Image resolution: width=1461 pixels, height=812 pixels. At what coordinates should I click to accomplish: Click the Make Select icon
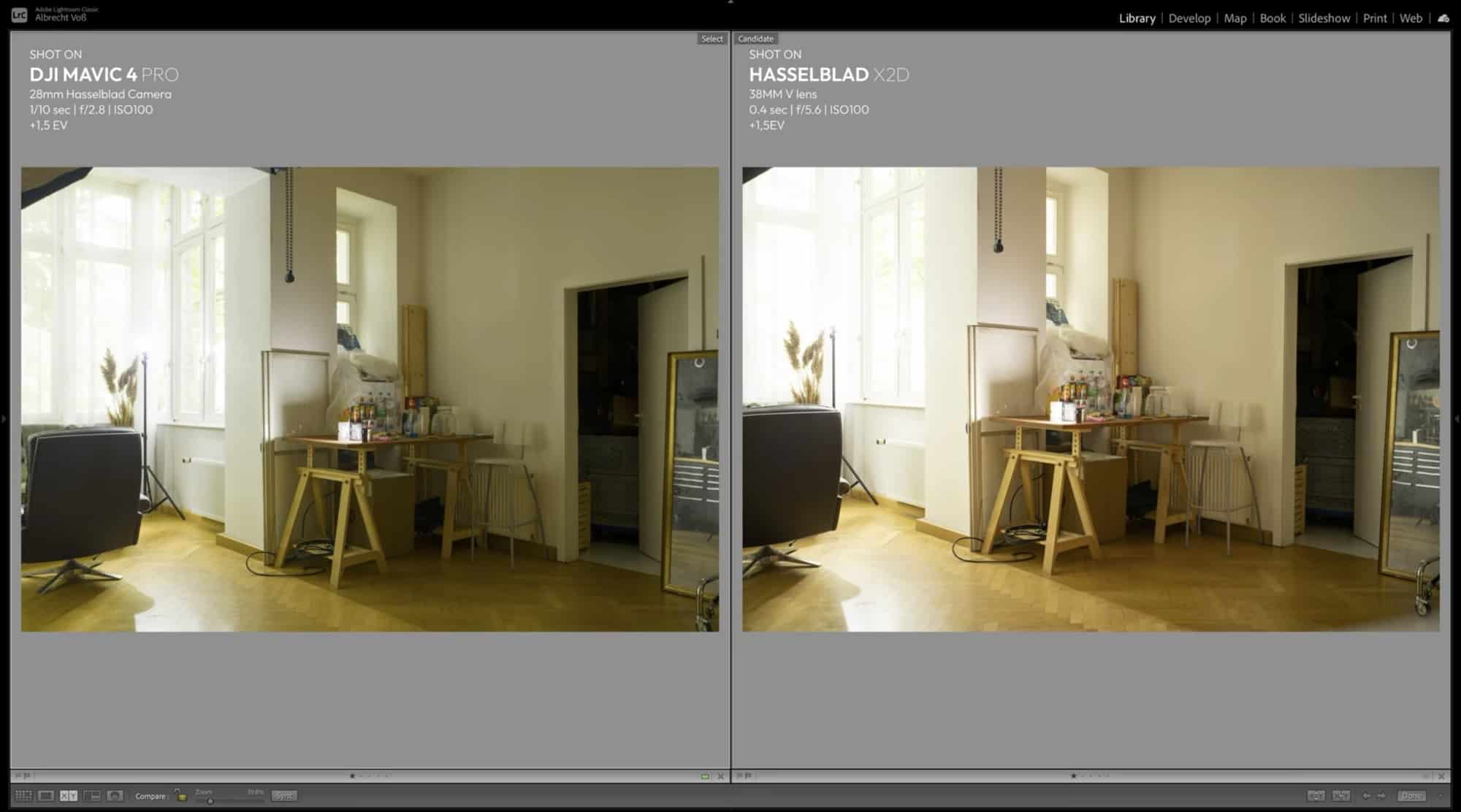(1341, 795)
